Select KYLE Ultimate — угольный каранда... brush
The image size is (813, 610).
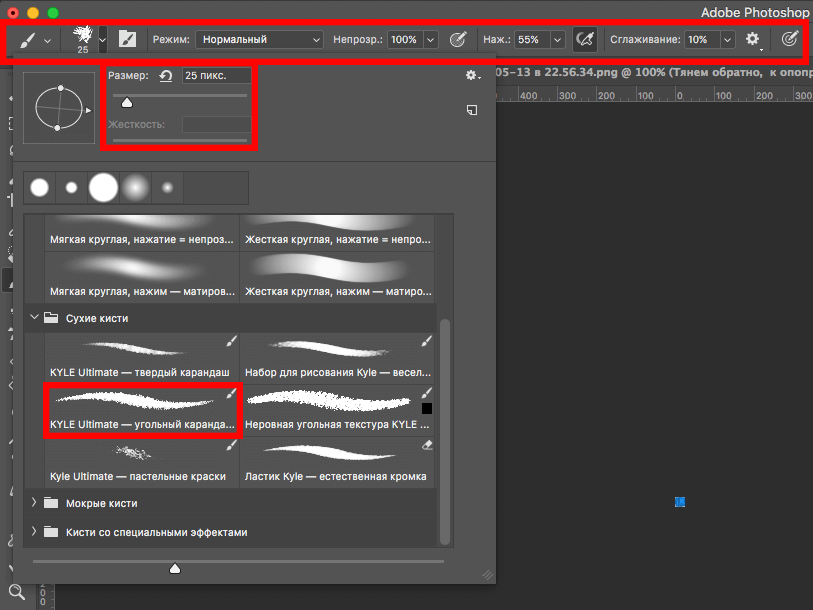click(142, 410)
